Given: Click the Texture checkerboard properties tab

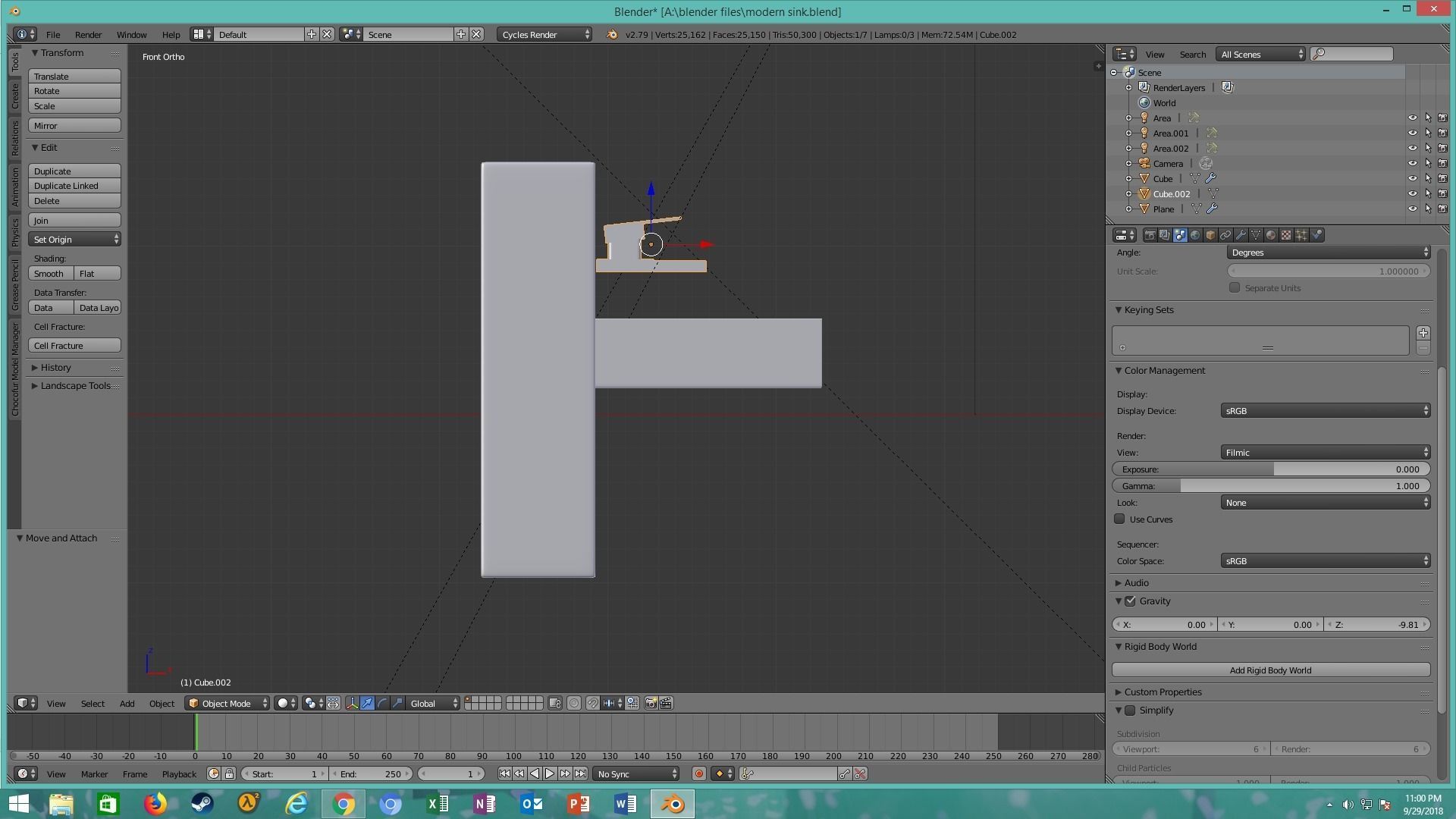Looking at the screenshot, I should [1286, 235].
